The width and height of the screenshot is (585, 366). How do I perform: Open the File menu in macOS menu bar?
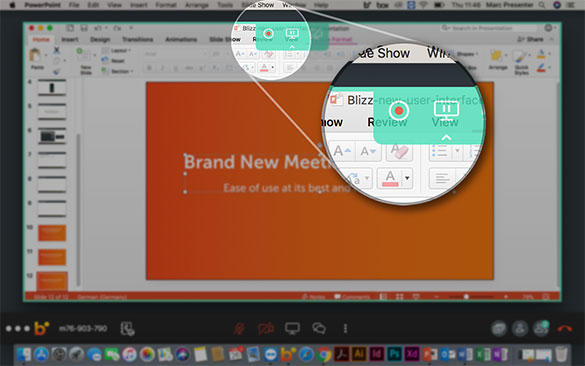click(x=74, y=5)
